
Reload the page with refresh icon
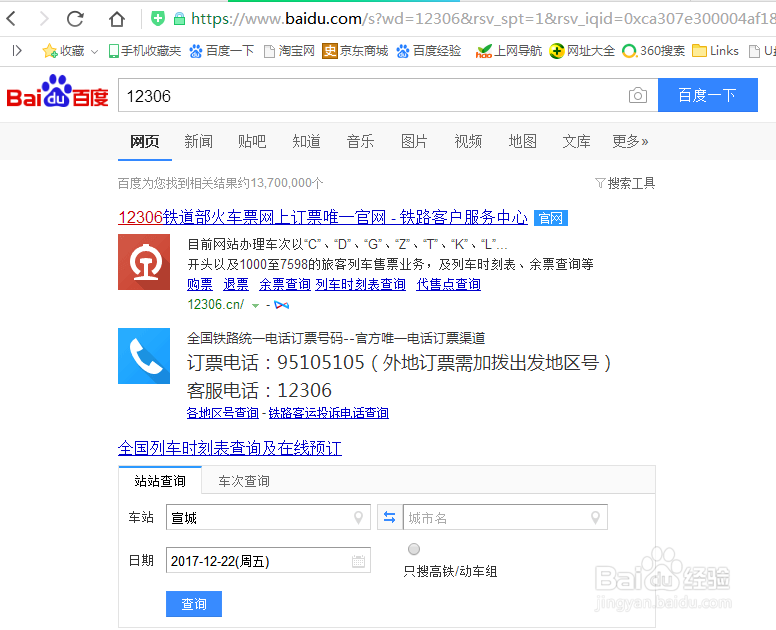point(75,19)
